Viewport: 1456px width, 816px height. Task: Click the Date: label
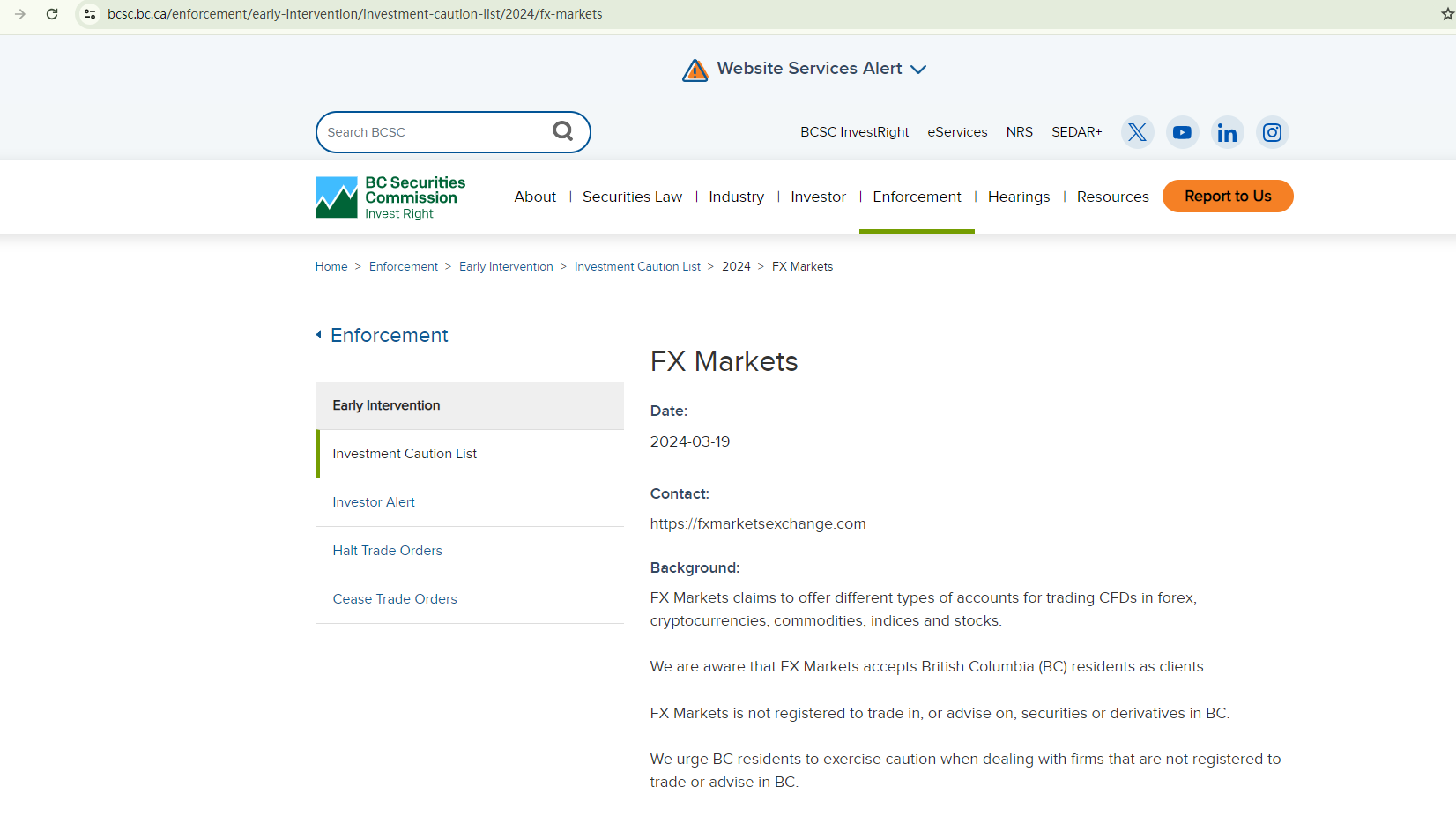(669, 411)
